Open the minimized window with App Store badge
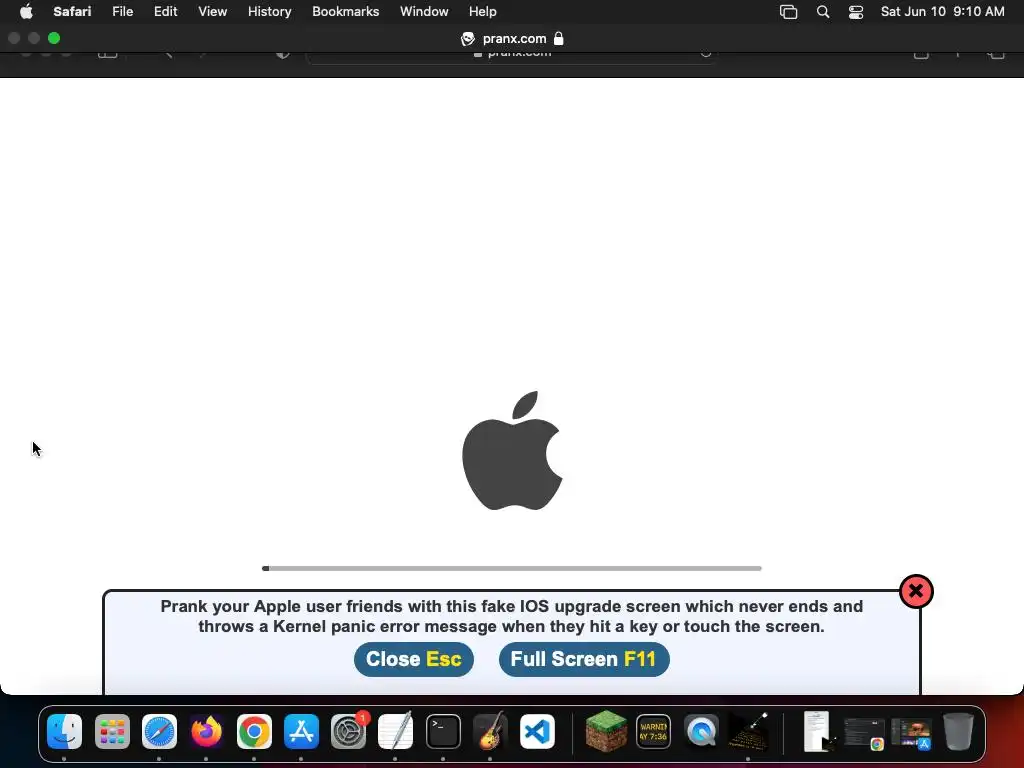The width and height of the screenshot is (1024, 768). point(912,733)
